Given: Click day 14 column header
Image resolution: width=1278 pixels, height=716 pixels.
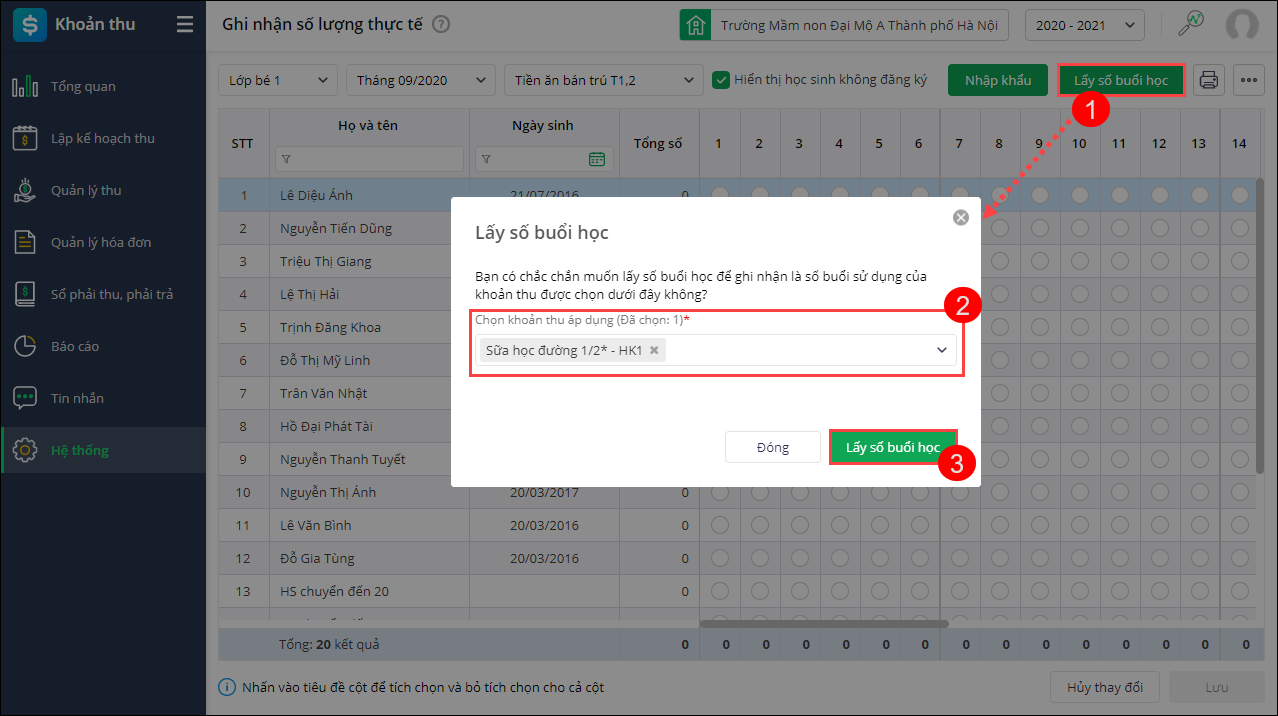Looking at the screenshot, I should click(x=1239, y=144).
